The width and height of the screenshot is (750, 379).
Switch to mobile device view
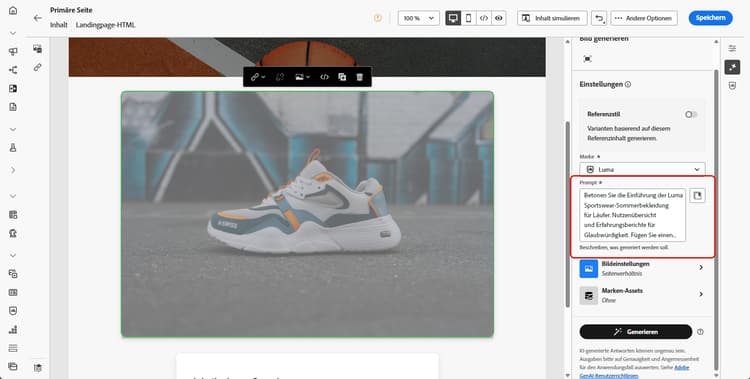pyautogui.click(x=468, y=18)
